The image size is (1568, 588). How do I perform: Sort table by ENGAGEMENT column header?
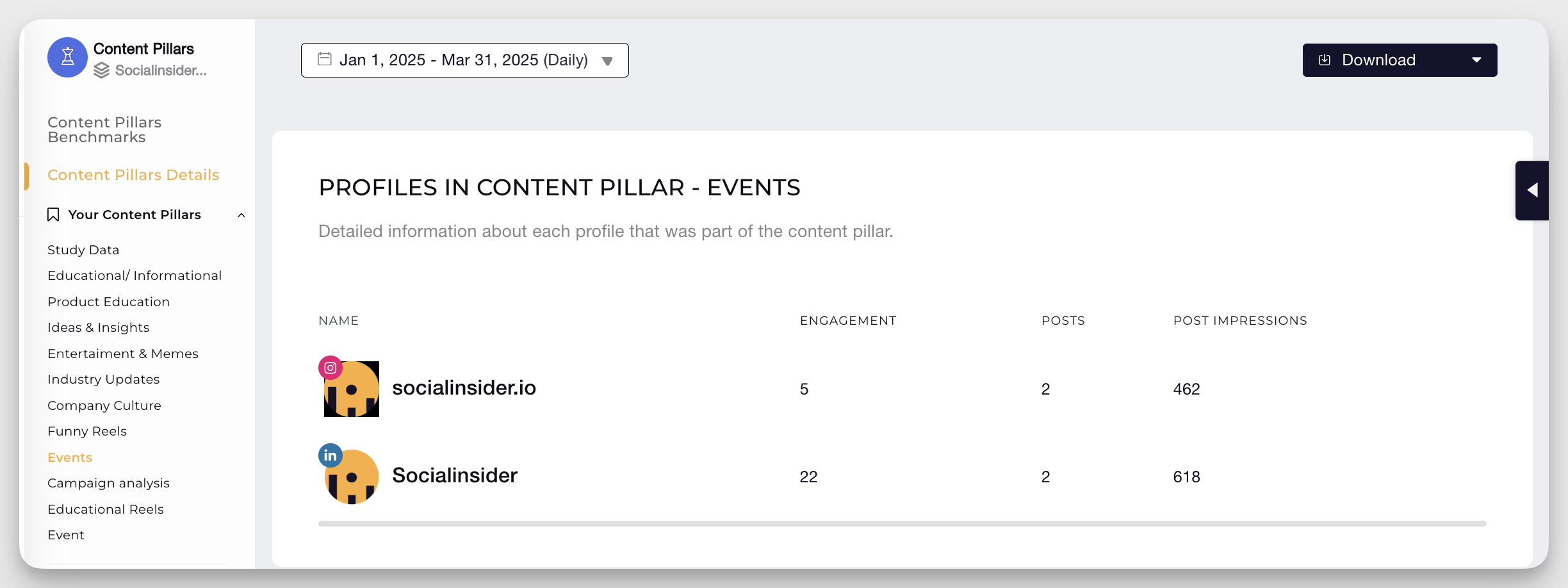[x=848, y=320]
